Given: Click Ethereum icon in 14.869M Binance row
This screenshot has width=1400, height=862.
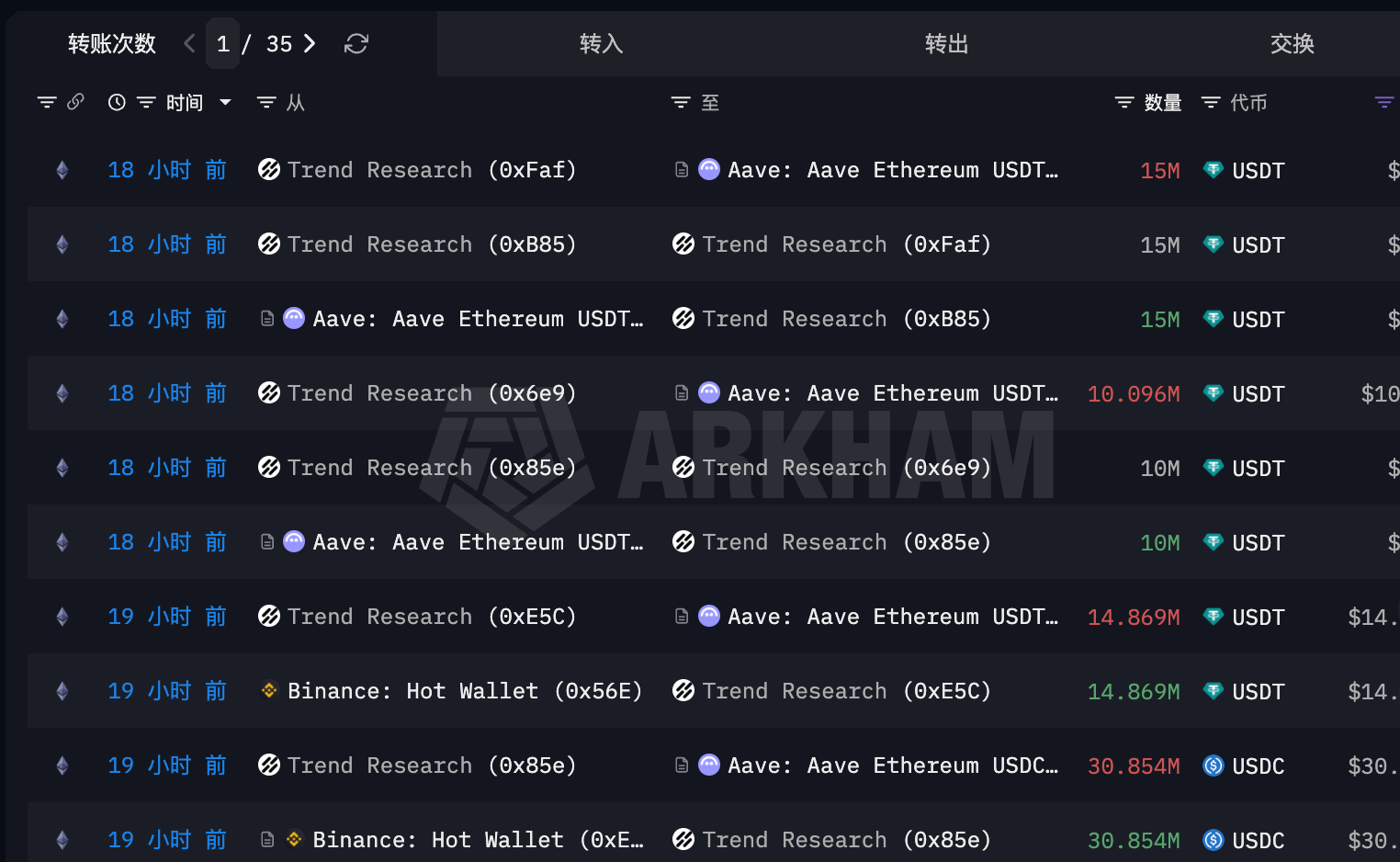Looking at the screenshot, I should tap(62, 691).
